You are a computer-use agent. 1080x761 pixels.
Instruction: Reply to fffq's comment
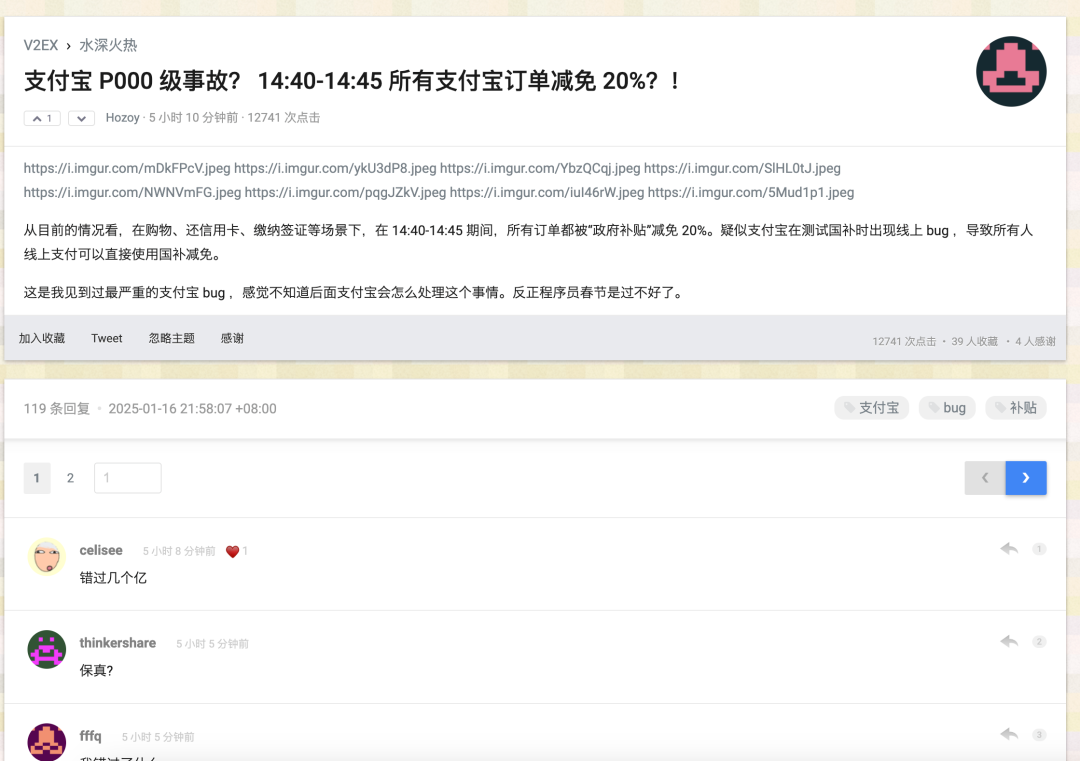coord(1009,735)
